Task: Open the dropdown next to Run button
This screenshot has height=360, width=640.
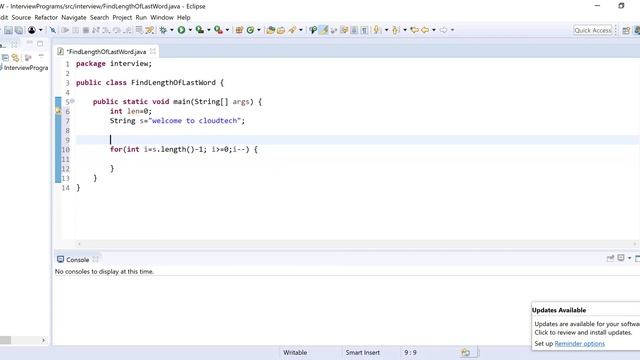Action: coord(190,30)
